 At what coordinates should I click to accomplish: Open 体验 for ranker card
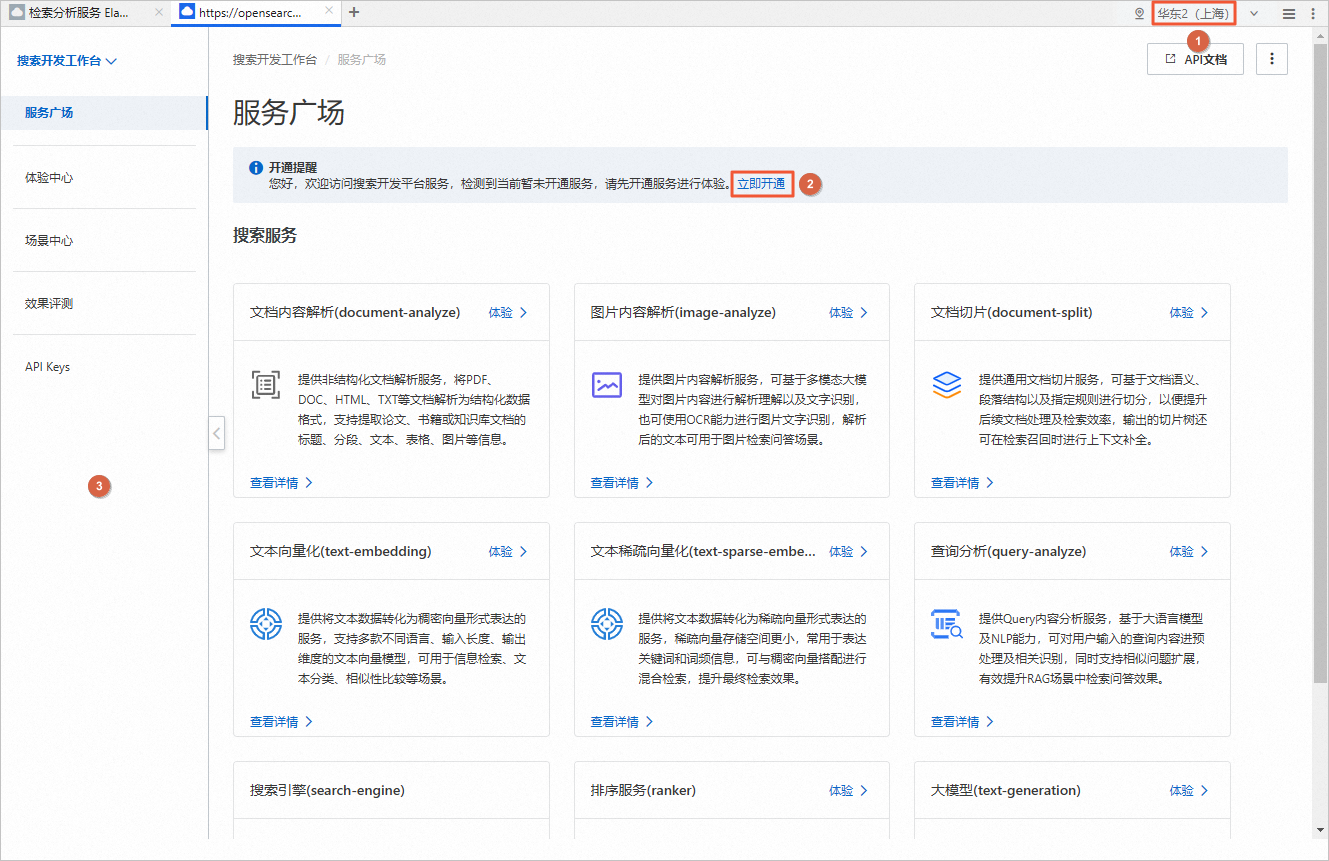[849, 791]
